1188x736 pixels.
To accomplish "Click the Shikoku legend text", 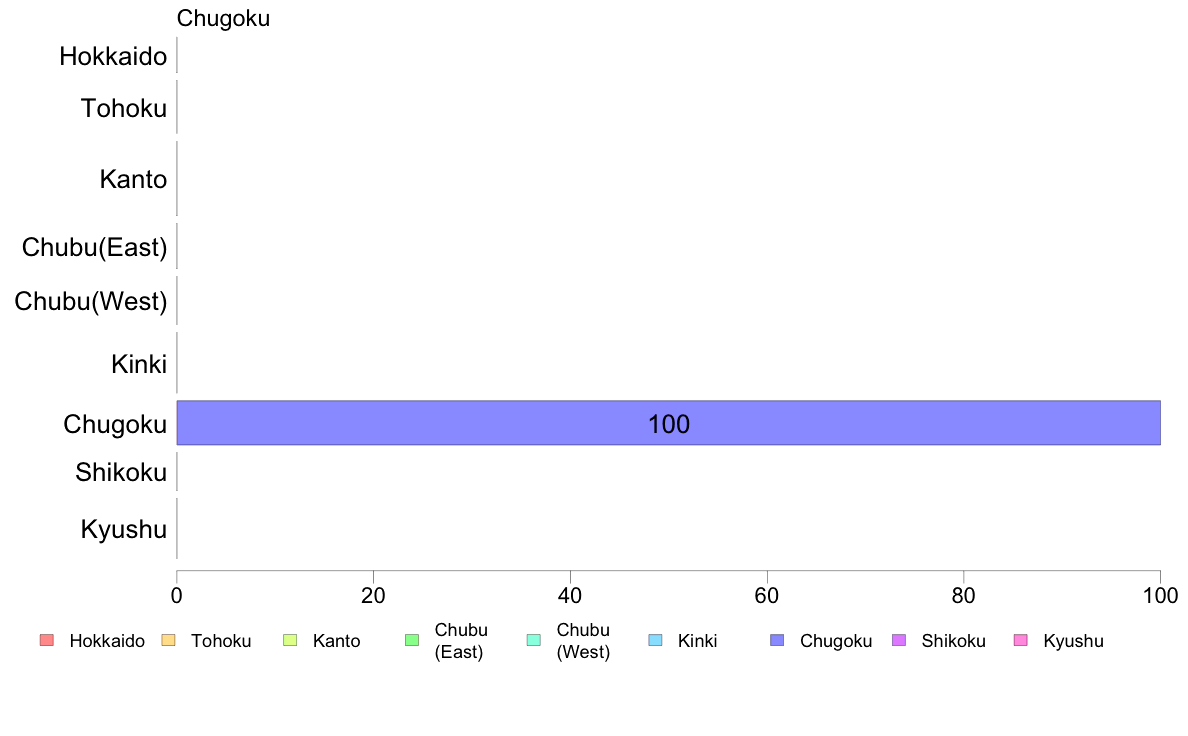I will coord(953,640).
